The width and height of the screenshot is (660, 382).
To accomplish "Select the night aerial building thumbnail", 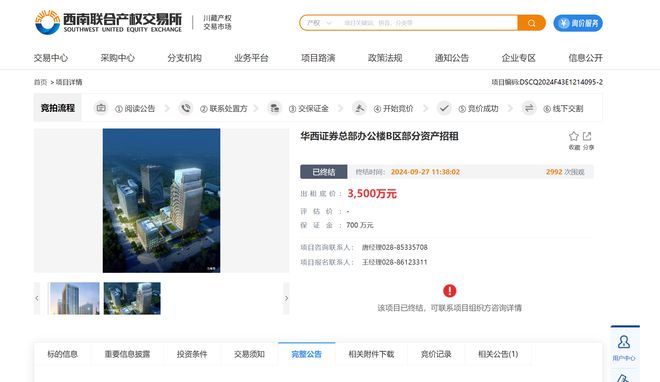I will point(132,298).
